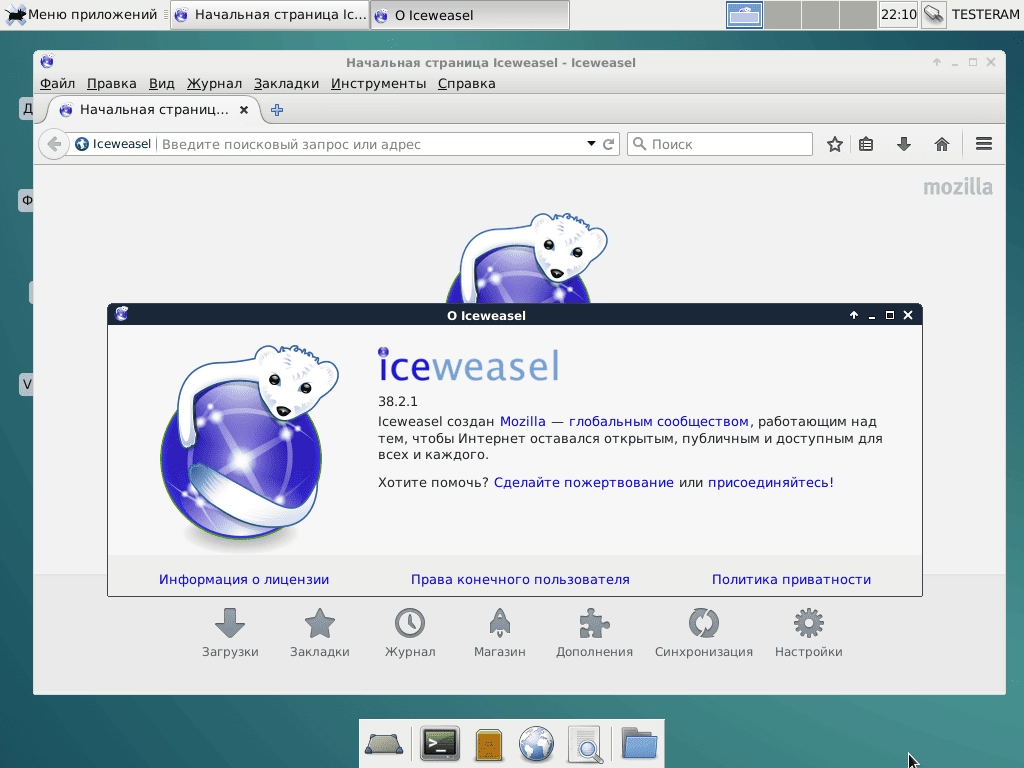Open the Вид menu
This screenshot has width=1024, height=768.
161,84
